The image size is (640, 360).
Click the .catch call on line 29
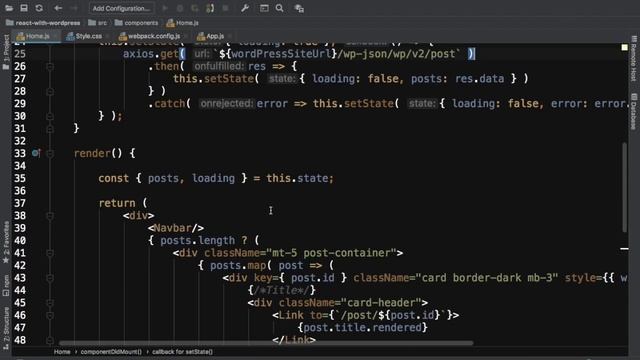pyautogui.click(x=167, y=104)
